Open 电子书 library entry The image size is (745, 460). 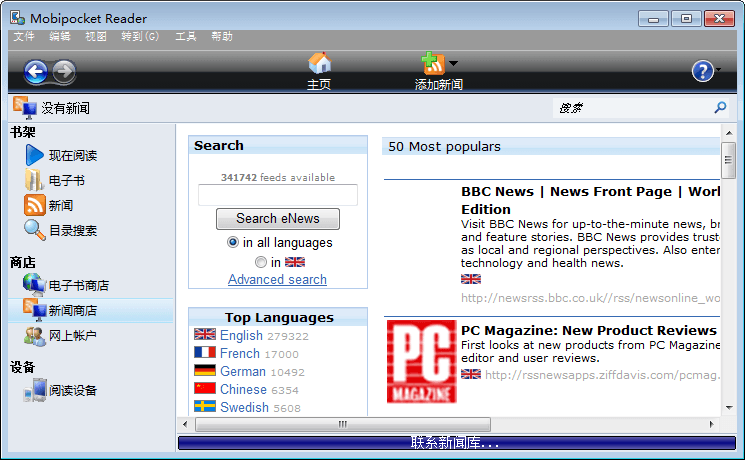click(67, 181)
